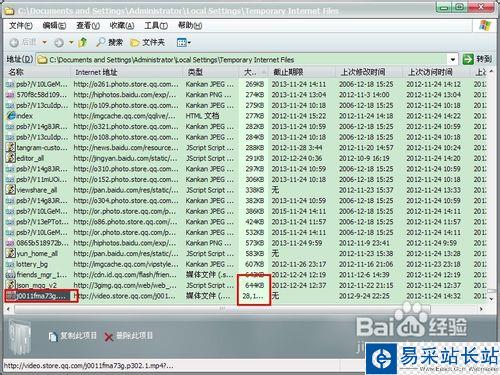
Task: Sort by expiry (截止期限) column header
Action: pyautogui.click(x=302, y=72)
